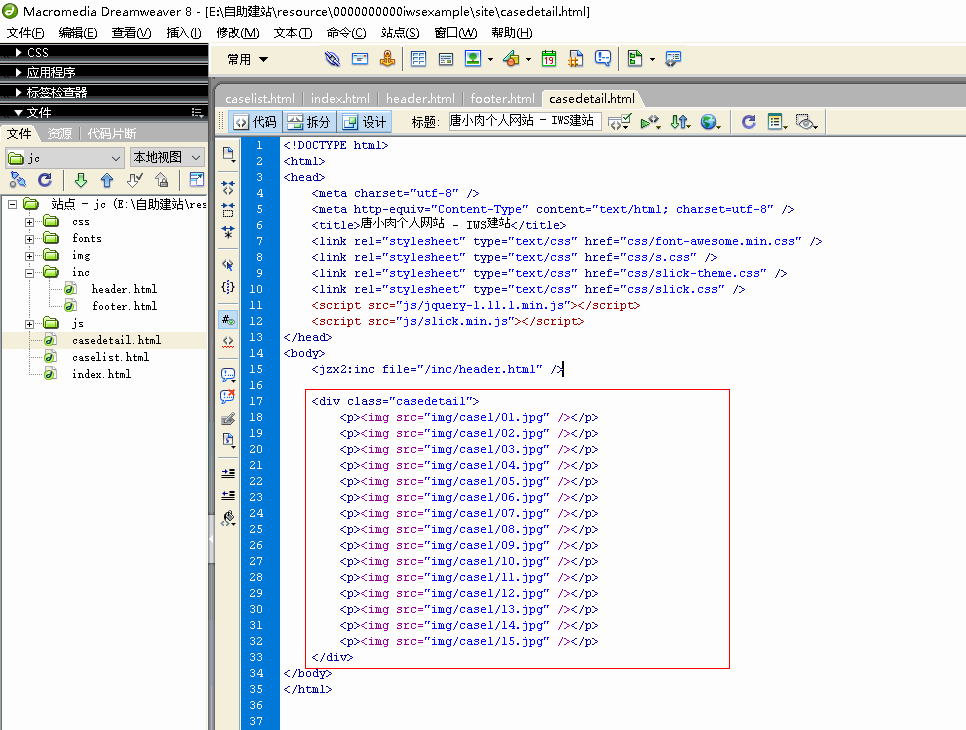Expand the js folder
Image resolution: width=966 pixels, height=730 pixels.
(x=30, y=324)
